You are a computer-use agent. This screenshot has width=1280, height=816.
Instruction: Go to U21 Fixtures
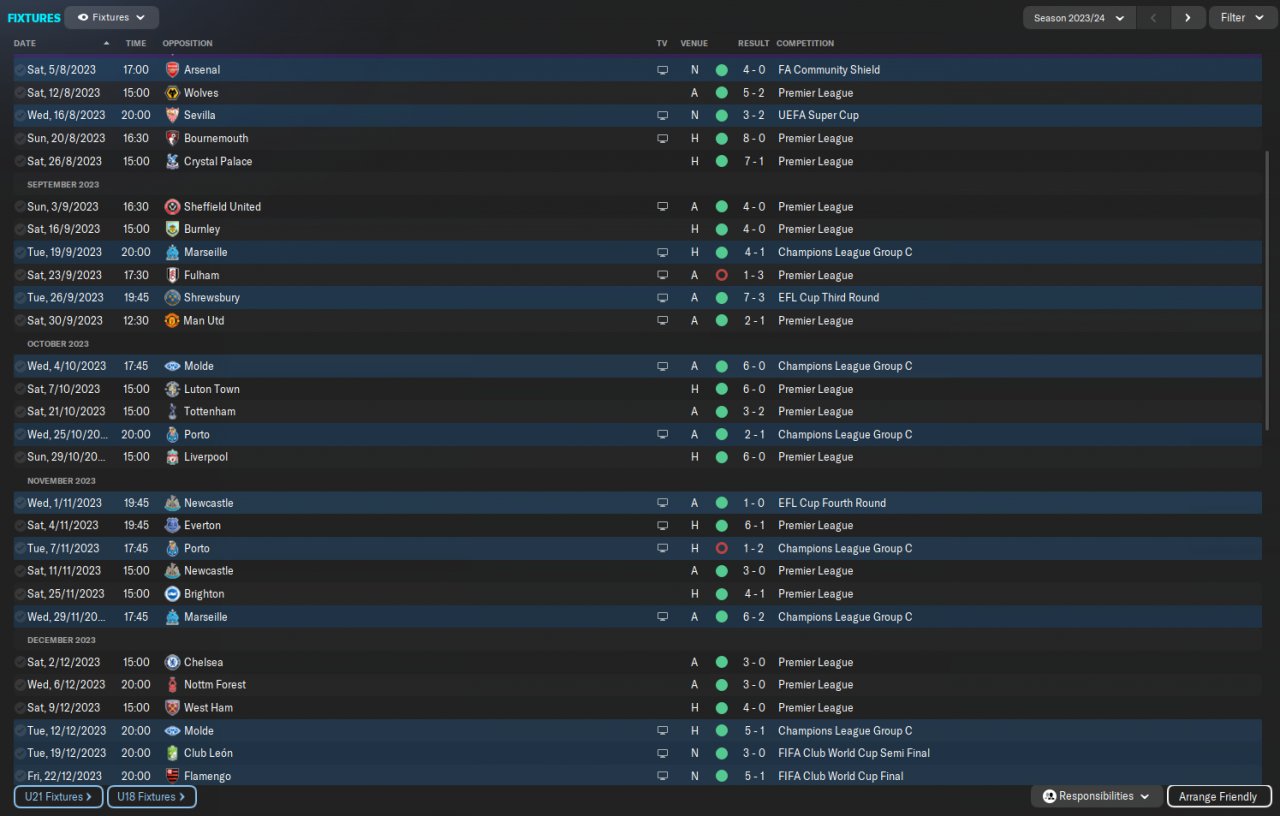pos(58,797)
